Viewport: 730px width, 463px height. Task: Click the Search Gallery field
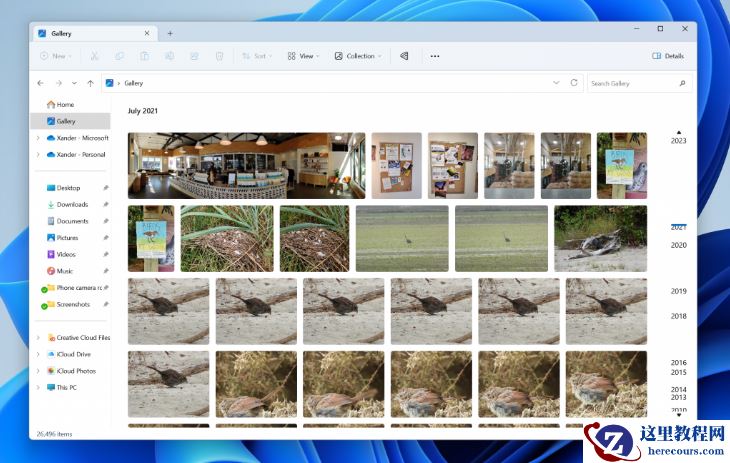point(639,83)
